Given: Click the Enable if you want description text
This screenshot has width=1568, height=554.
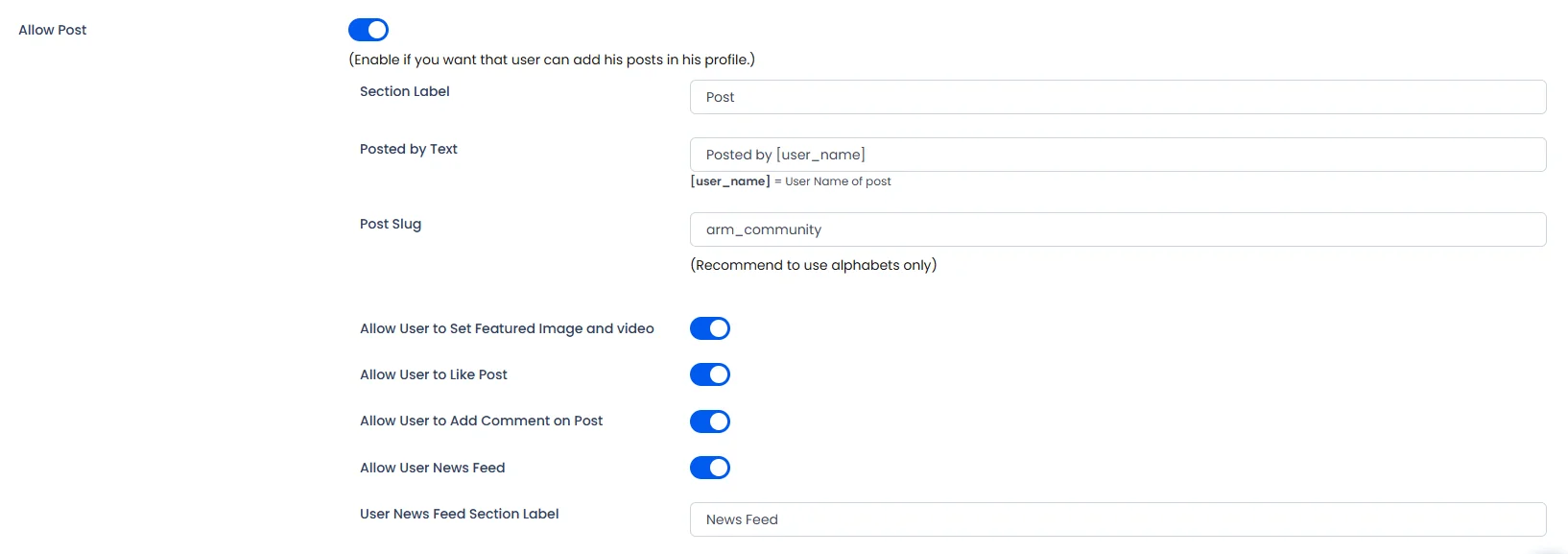Looking at the screenshot, I should click(552, 60).
